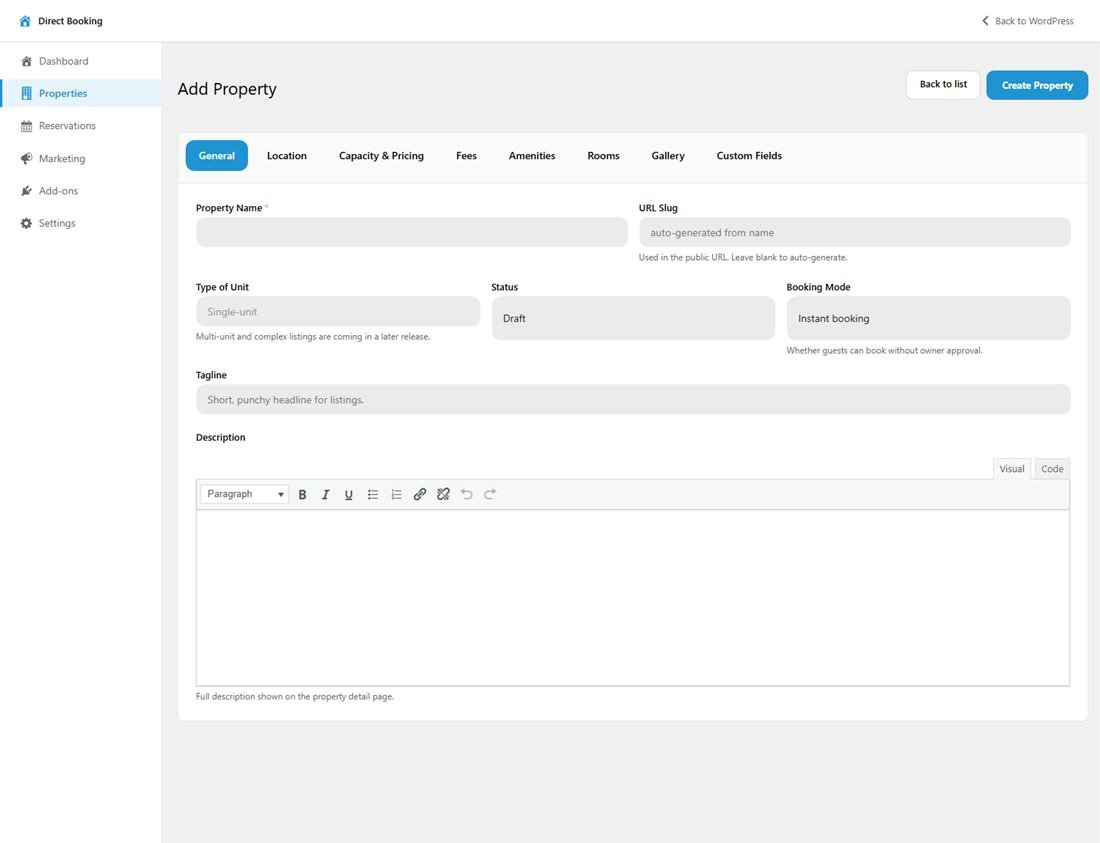The image size is (1100, 843).
Task: Open the Paragraph format dropdown
Action: click(x=244, y=494)
